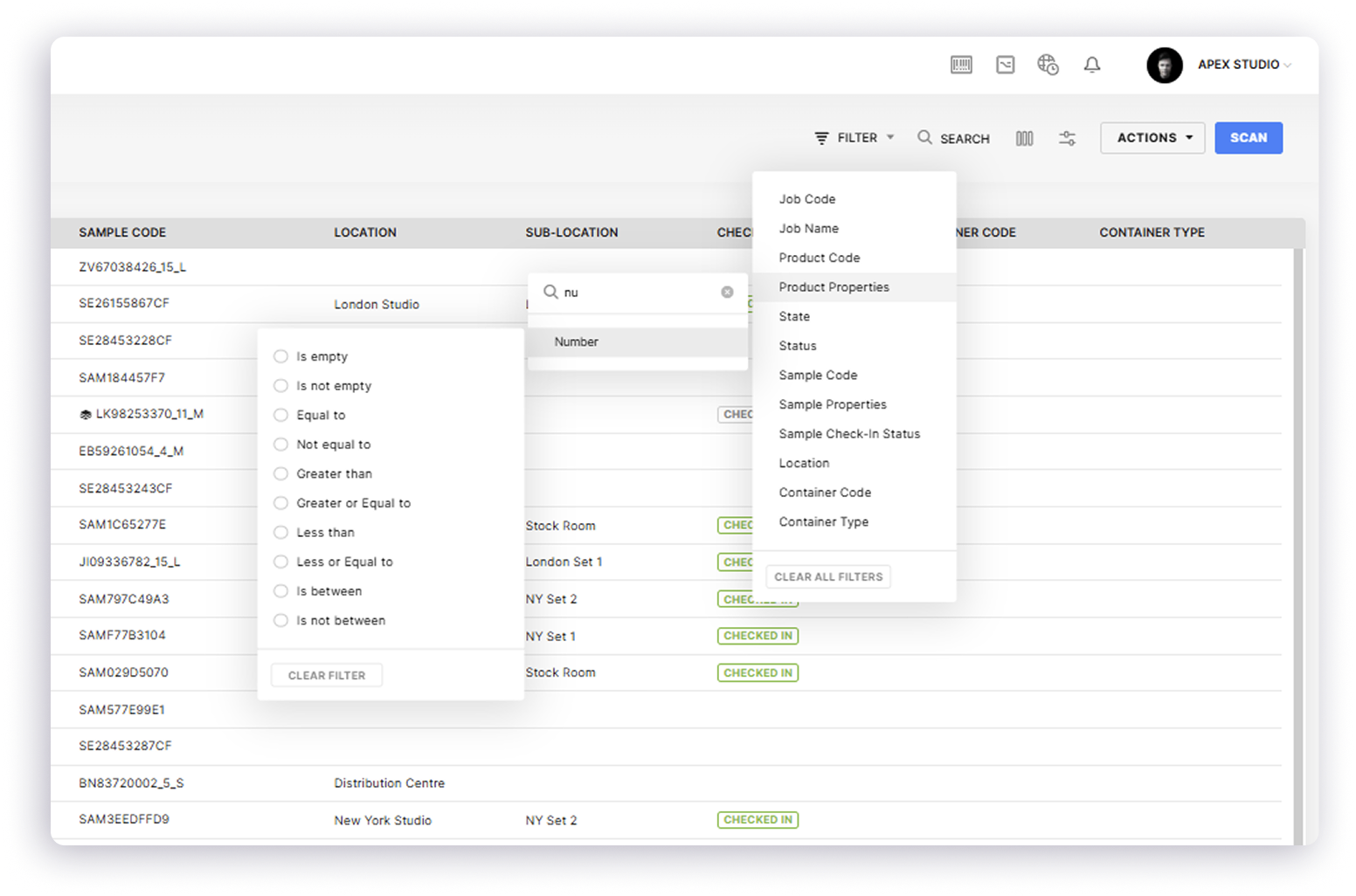Click the New York Studio location cell
This screenshot has height=896, width=1356.
383,821
